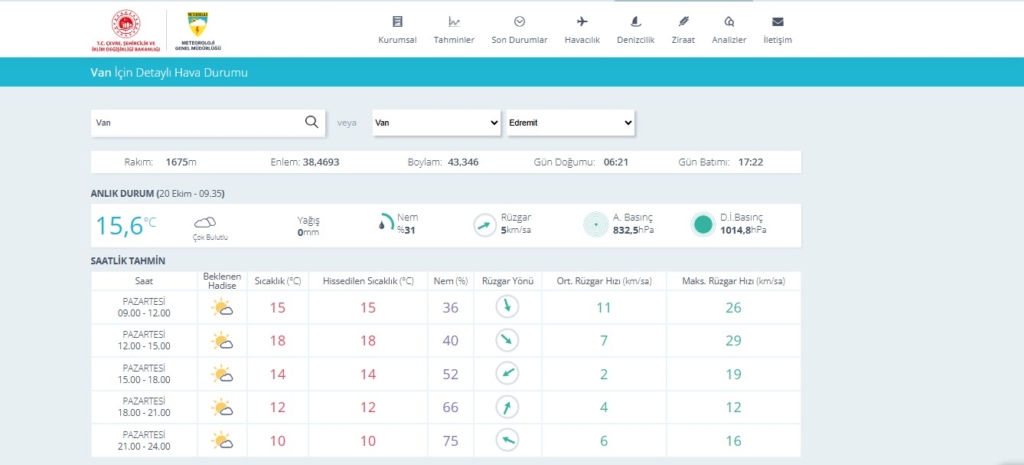Image resolution: width=1024 pixels, height=465 pixels.
Task: Click the İletişim envelope icon
Action: point(777,22)
